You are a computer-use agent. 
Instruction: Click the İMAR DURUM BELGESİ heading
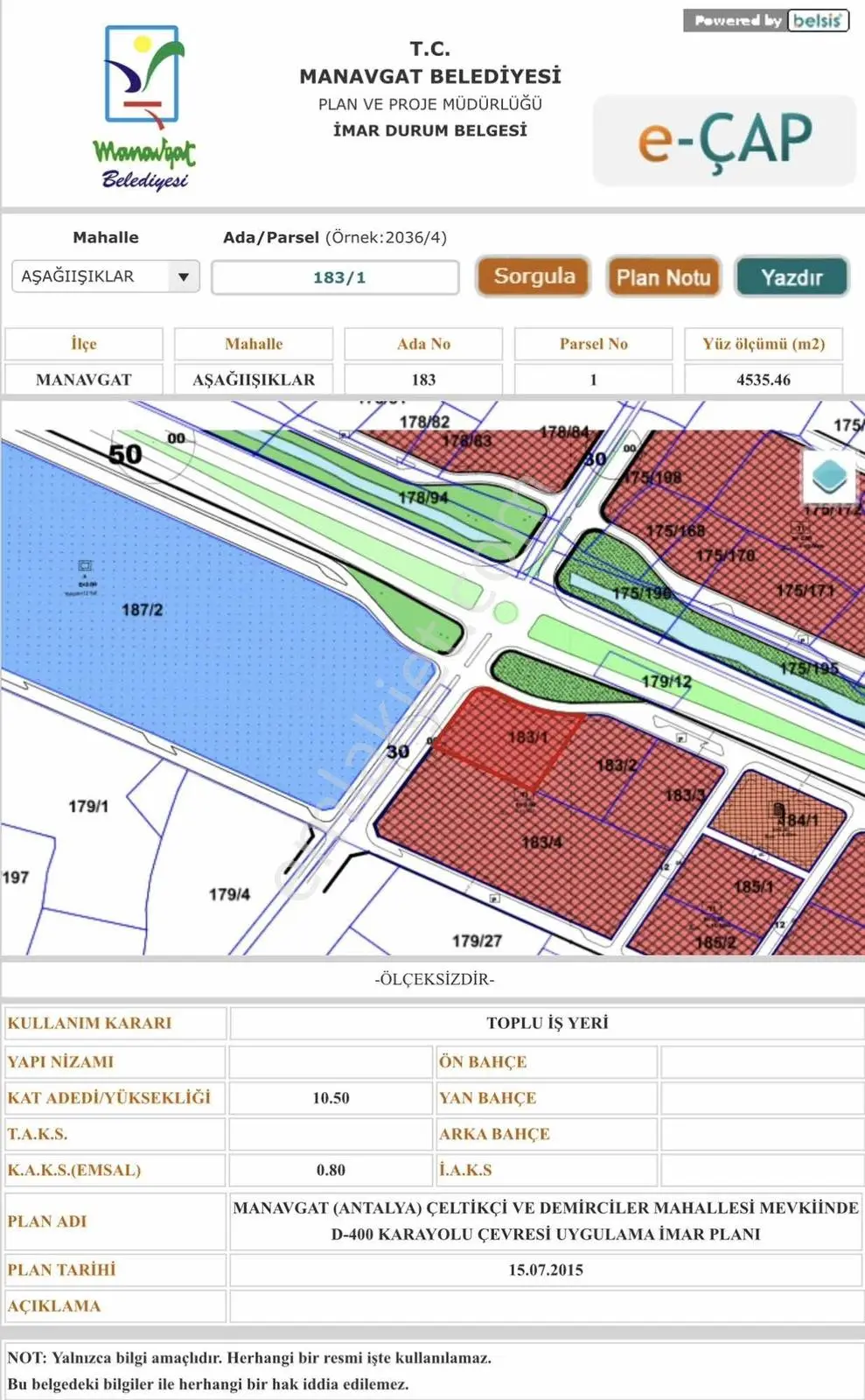430,130
